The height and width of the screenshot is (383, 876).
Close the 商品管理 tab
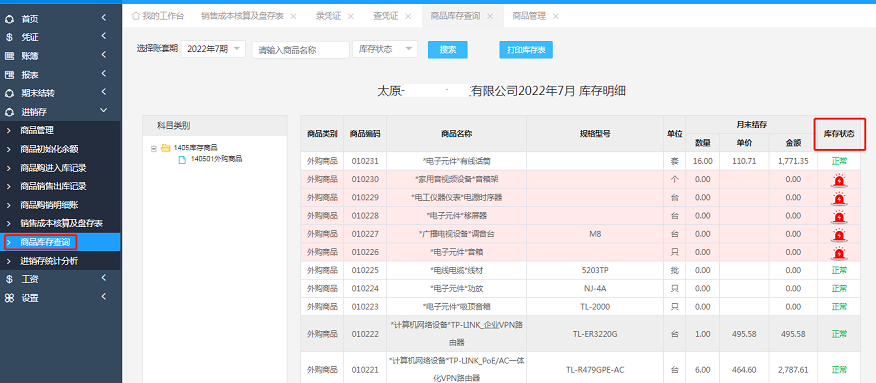point(555,17)
